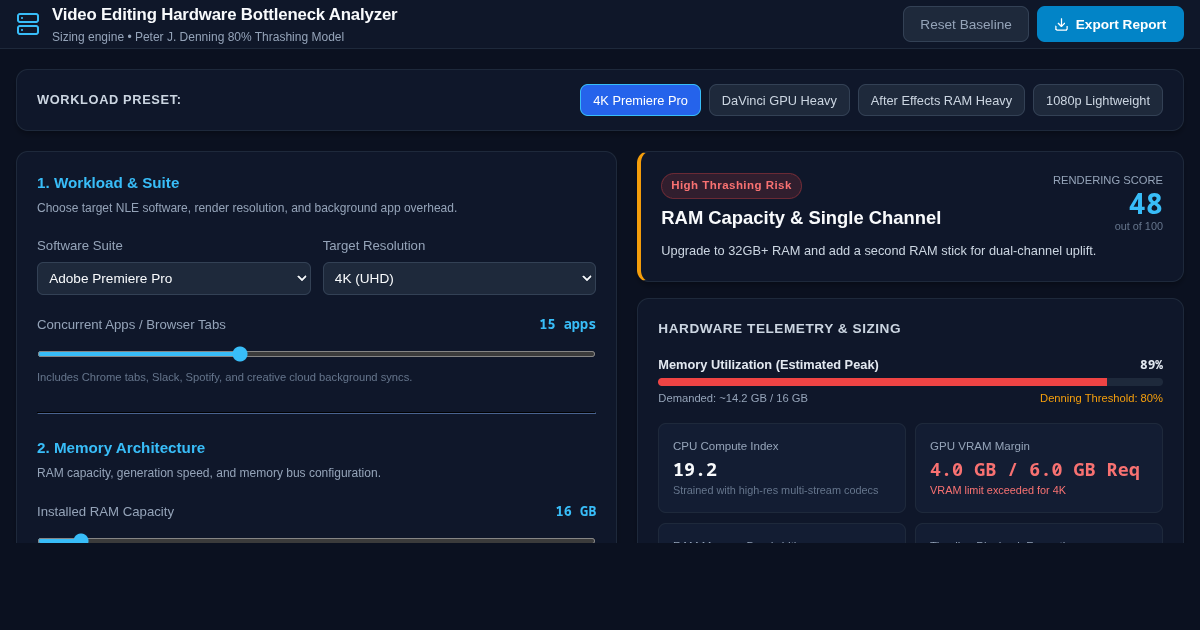Click the 19.2 CPU index value
1200x630 pixels.
tap(695, 469)
